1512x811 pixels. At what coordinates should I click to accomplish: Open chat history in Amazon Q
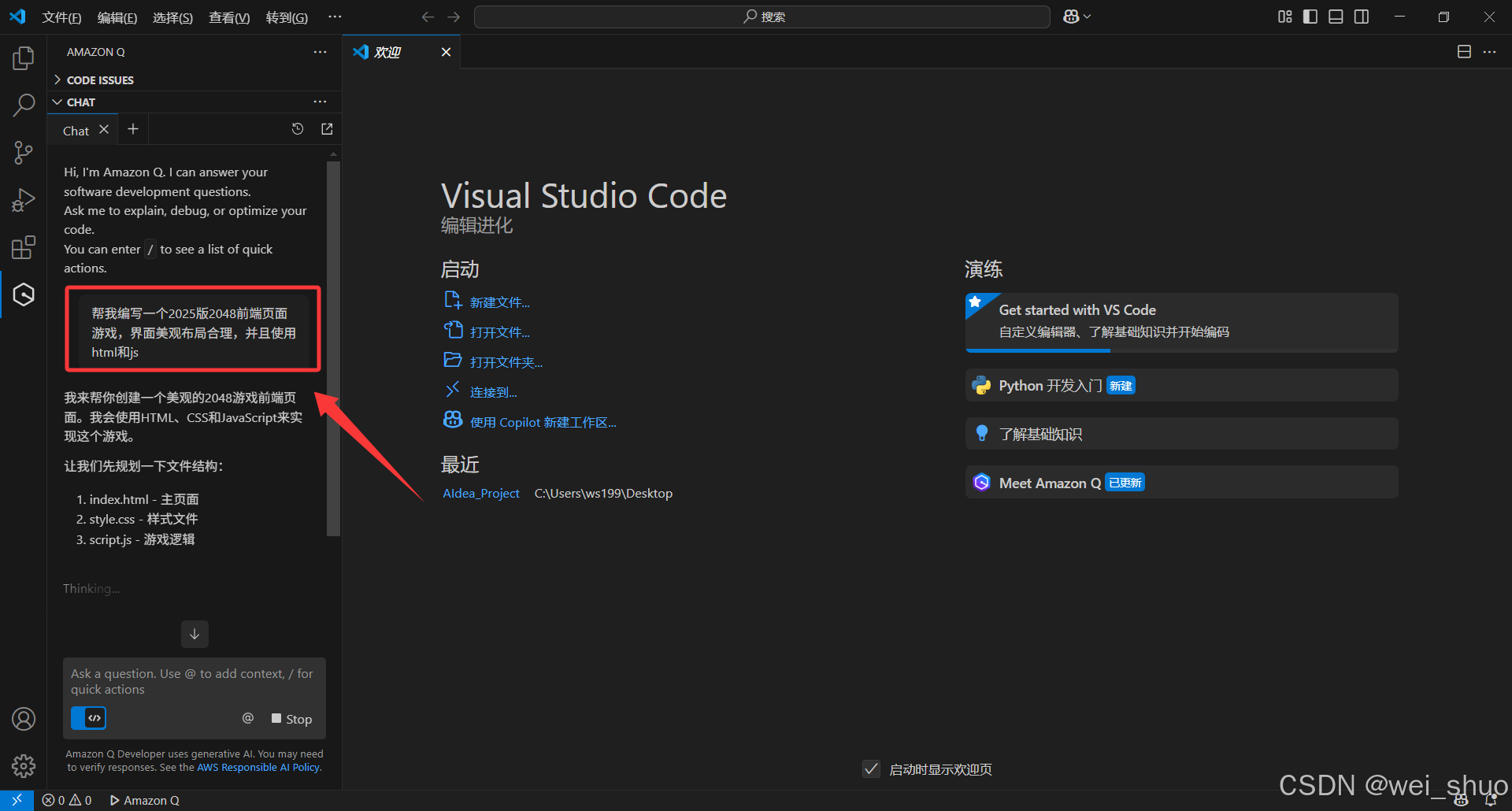[x=298, y=129]
